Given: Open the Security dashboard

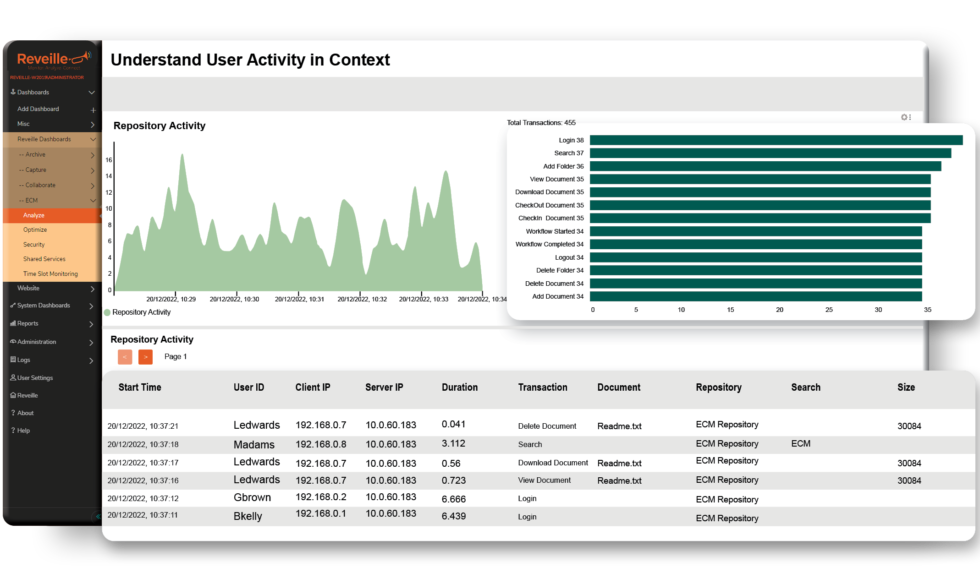Looking at the screenshot, I should [49, 245].
